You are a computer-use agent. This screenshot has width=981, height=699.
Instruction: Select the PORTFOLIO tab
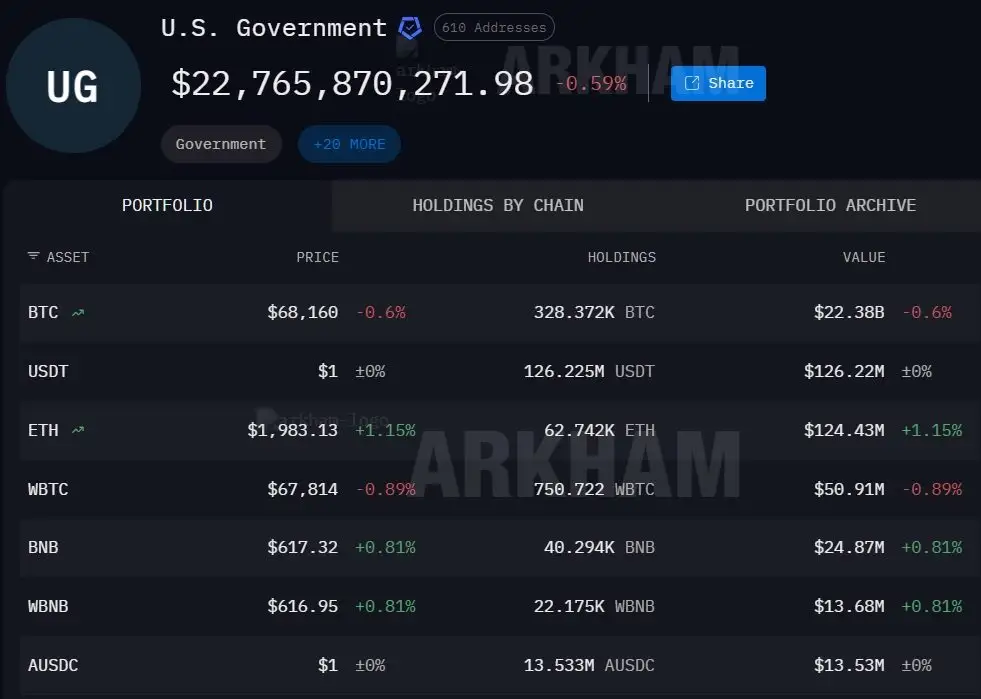click(x=167, y=206)
